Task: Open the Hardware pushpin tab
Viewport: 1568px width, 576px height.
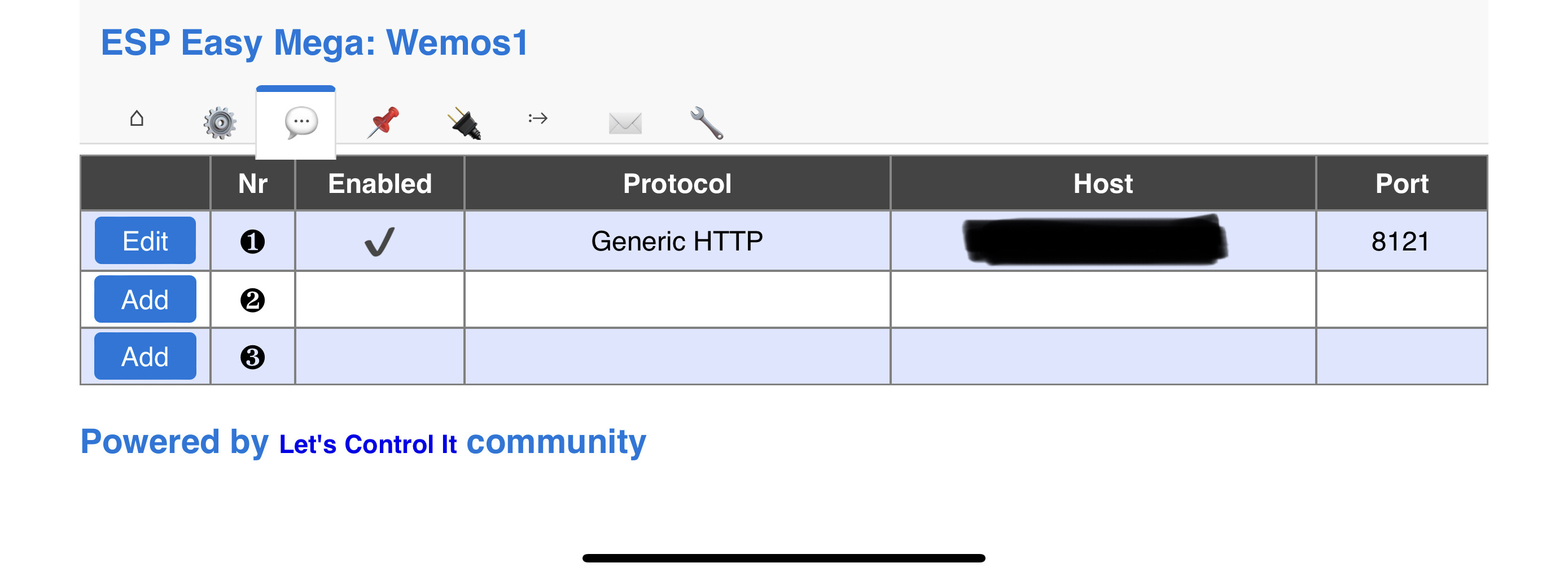Action: pyautogui.click(x=383, y=122)
